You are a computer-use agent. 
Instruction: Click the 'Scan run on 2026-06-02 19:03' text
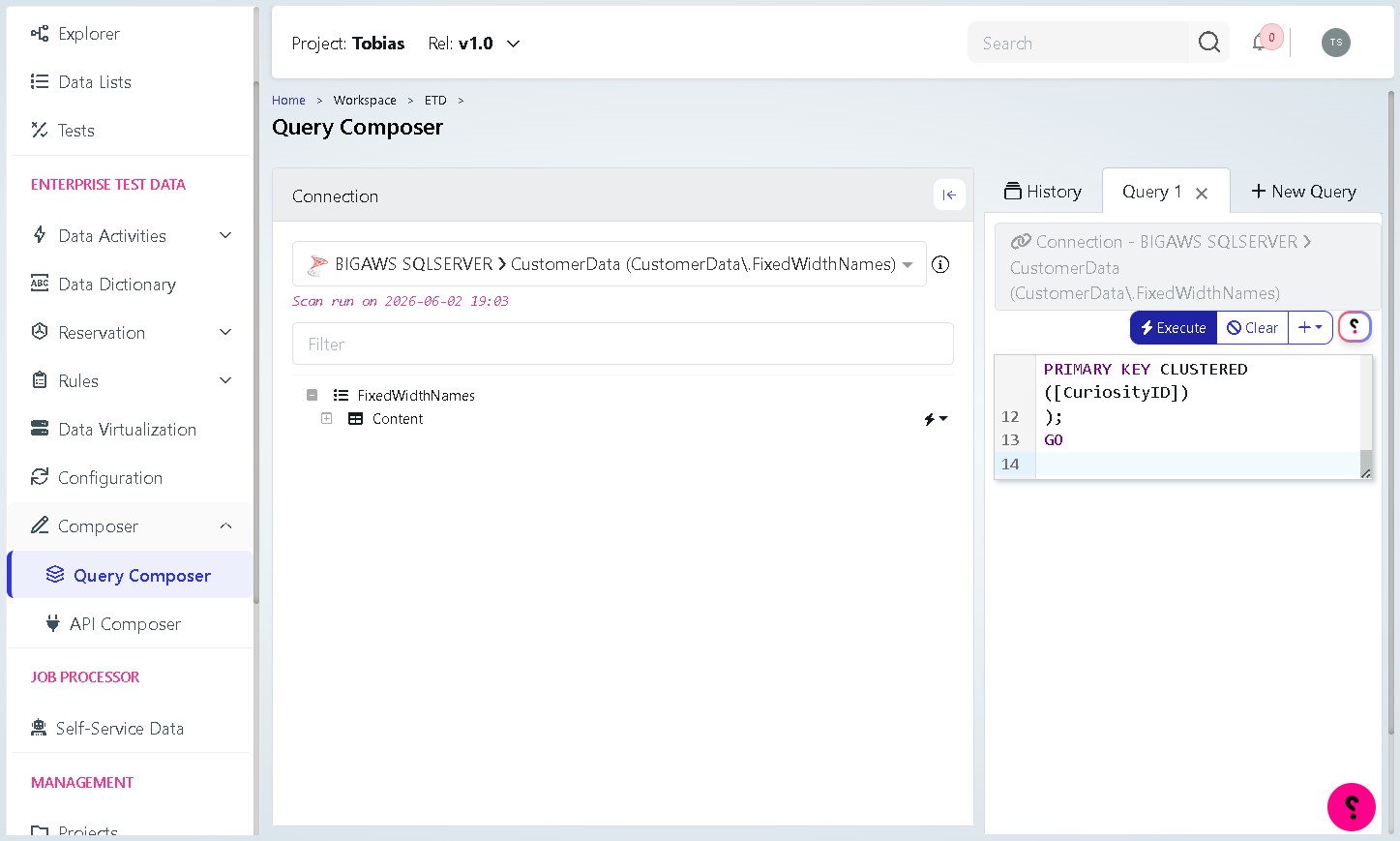pyautogui.click(x=401, y=301)
